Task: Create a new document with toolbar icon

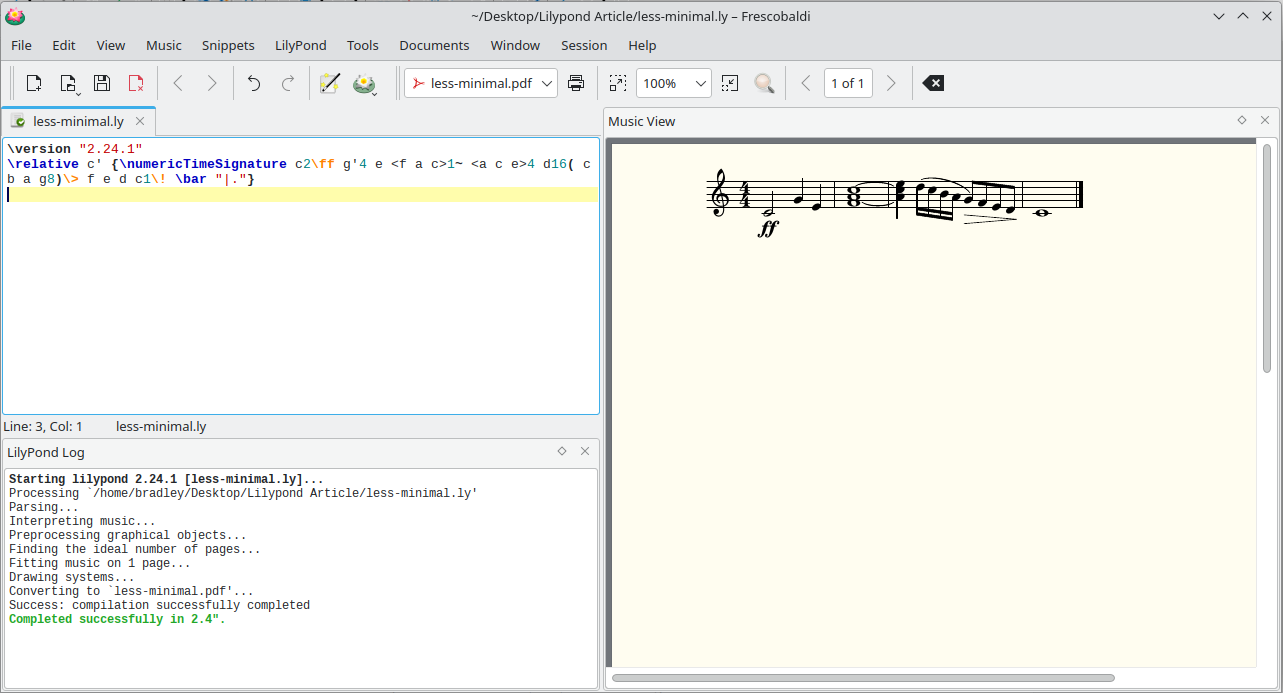Action: coord(34,84)
